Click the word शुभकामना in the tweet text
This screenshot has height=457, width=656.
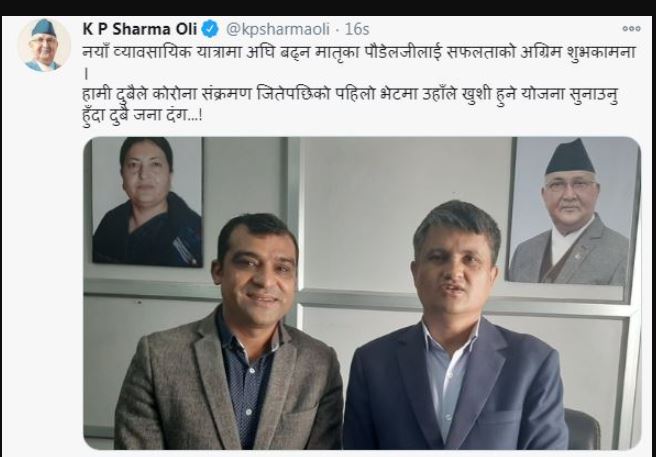point(601,53)
